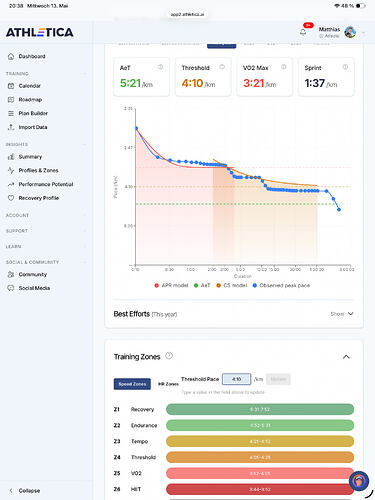Click the Threshold Pace input field
Screen dimensions: 375x500
point(236,379)
